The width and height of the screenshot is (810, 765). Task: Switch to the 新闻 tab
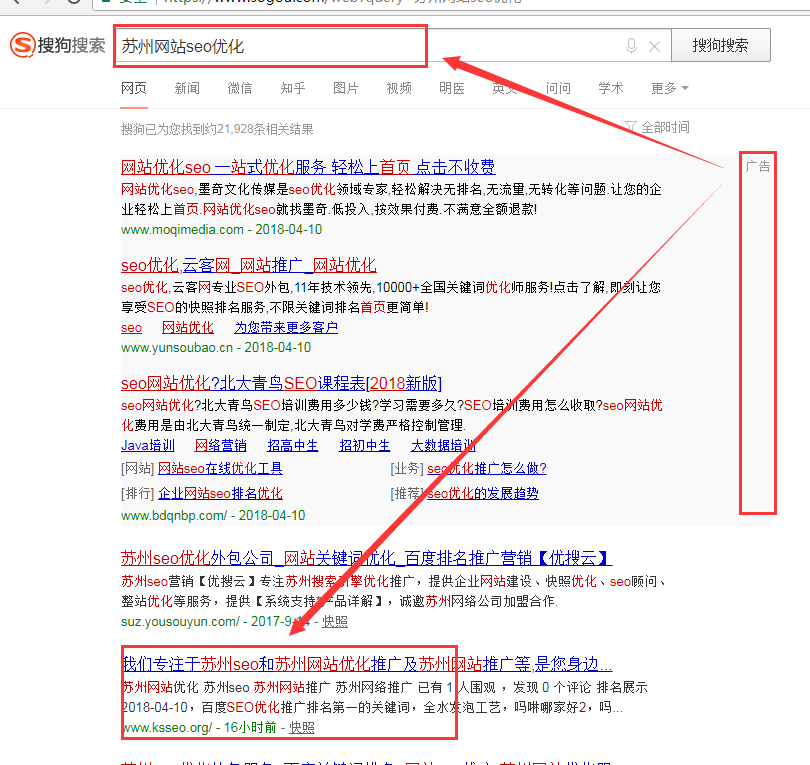(x=187, y=88)
